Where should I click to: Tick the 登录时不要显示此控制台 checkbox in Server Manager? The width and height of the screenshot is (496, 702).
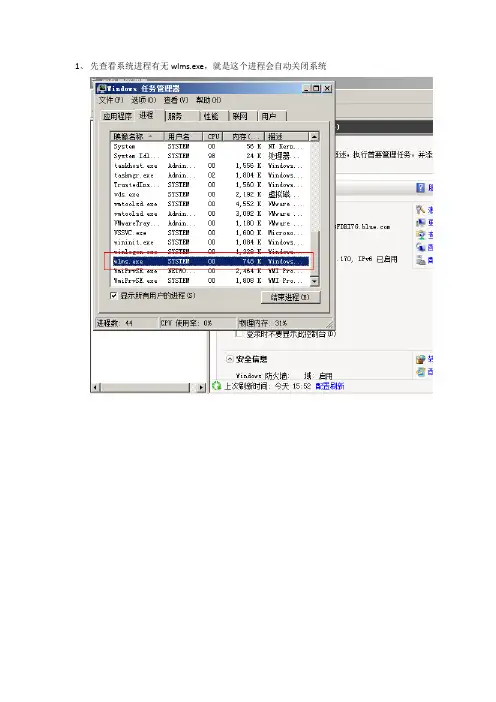pyautogui.click(x=239, y=334)
